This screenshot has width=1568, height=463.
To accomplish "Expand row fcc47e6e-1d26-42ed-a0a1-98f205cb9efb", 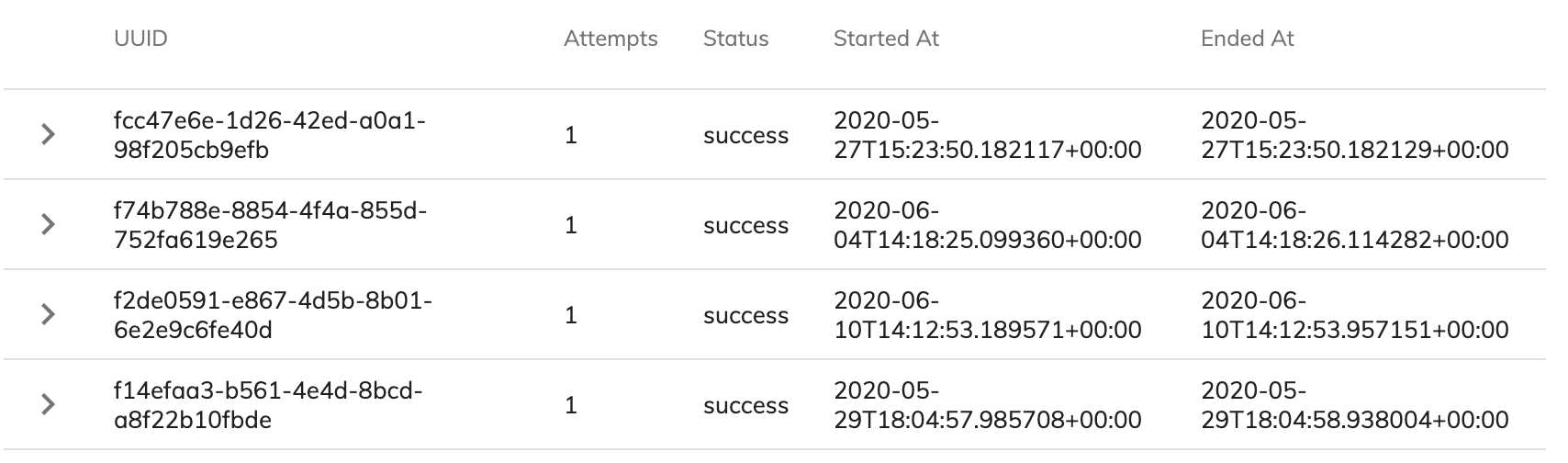I will [x=48, y=135].
